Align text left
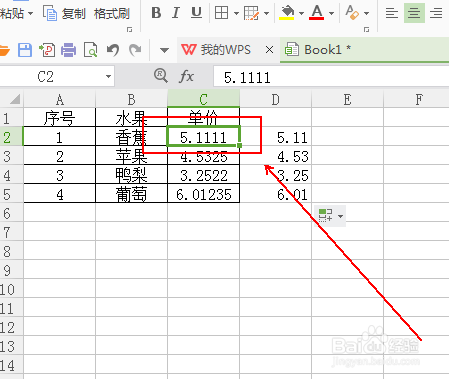 click(x=392, y=13)
